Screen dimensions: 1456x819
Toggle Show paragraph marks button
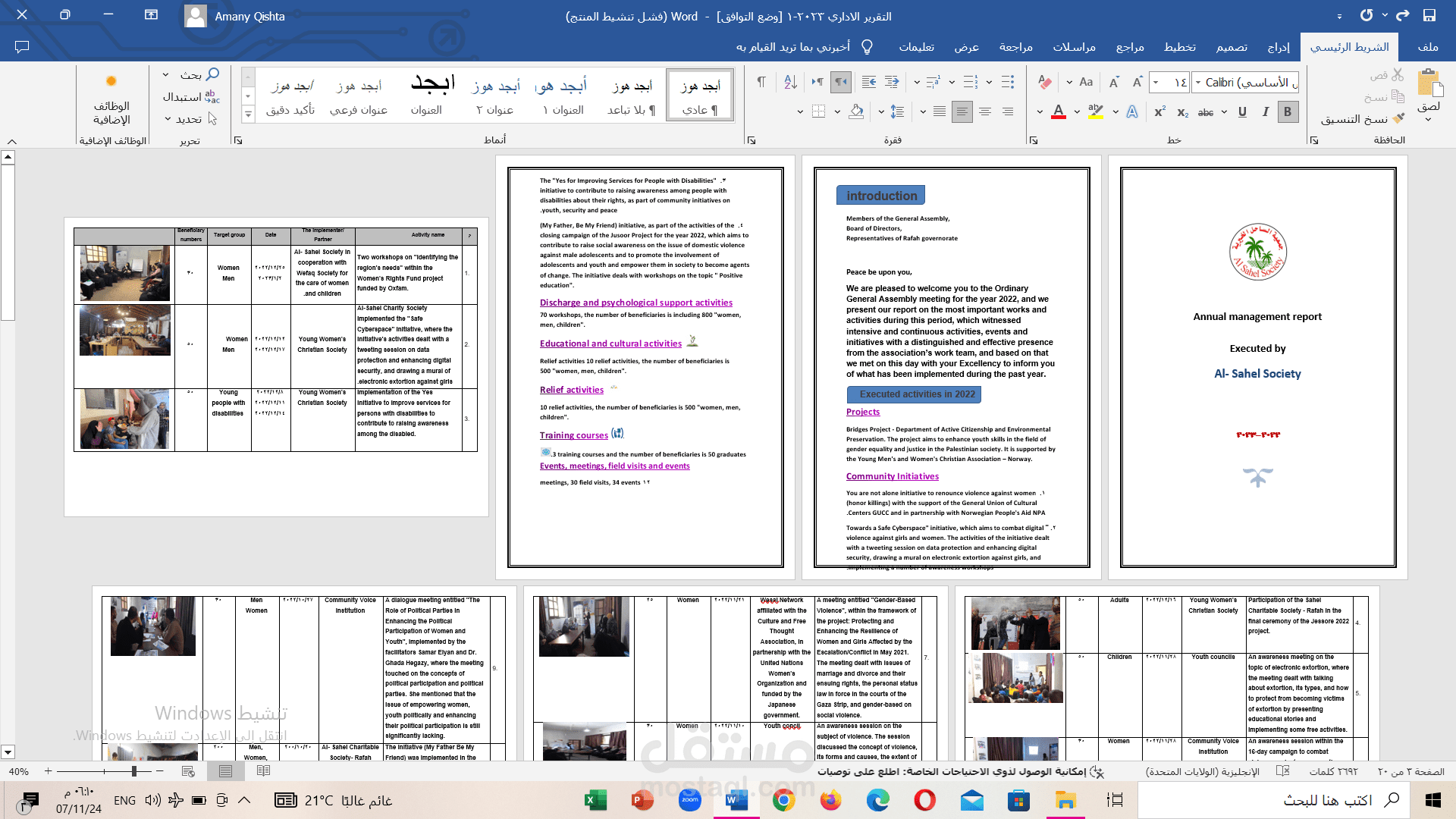tap(761, 82)
